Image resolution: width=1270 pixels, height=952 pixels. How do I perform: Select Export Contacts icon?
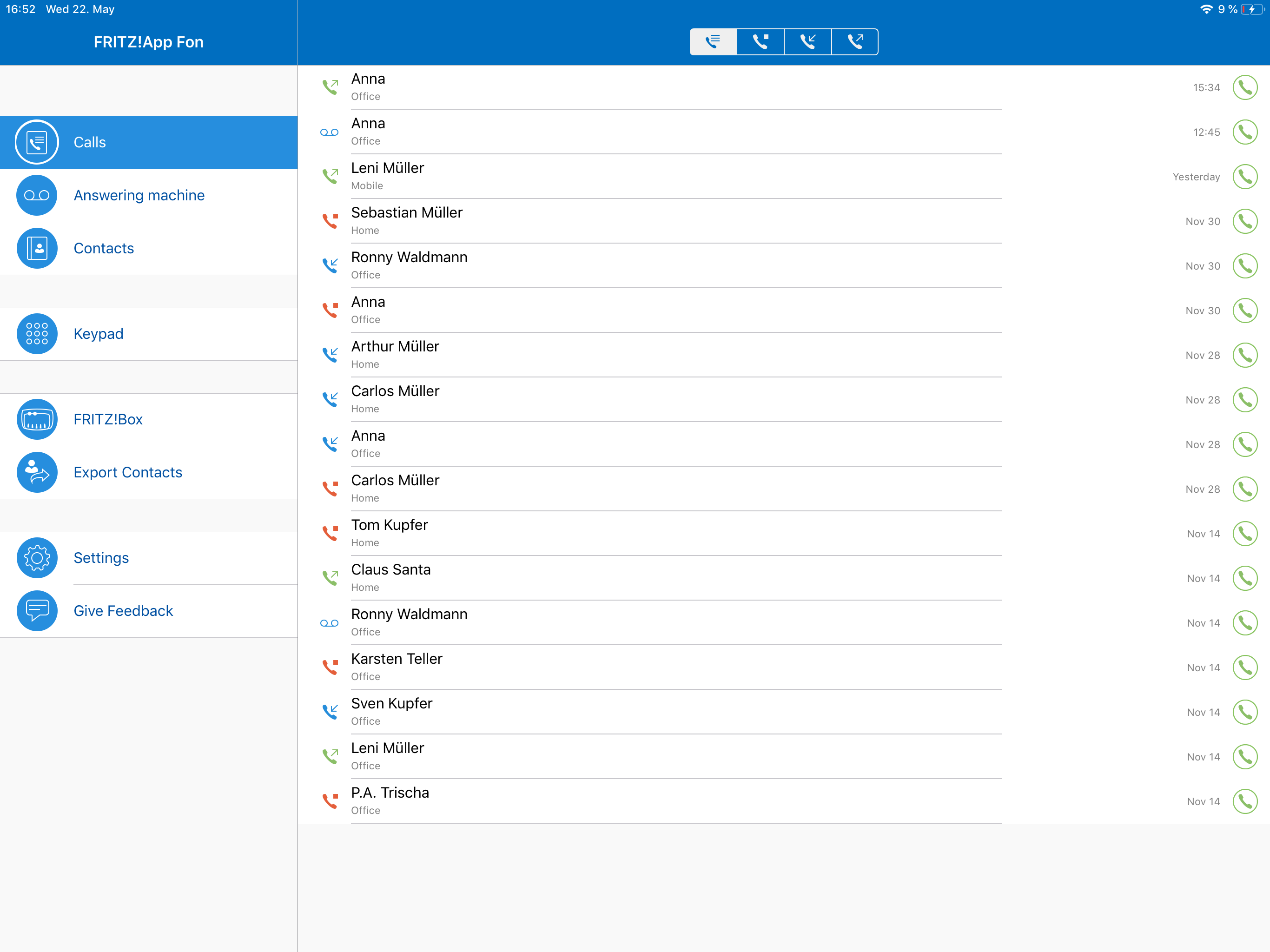click(37, 472)
